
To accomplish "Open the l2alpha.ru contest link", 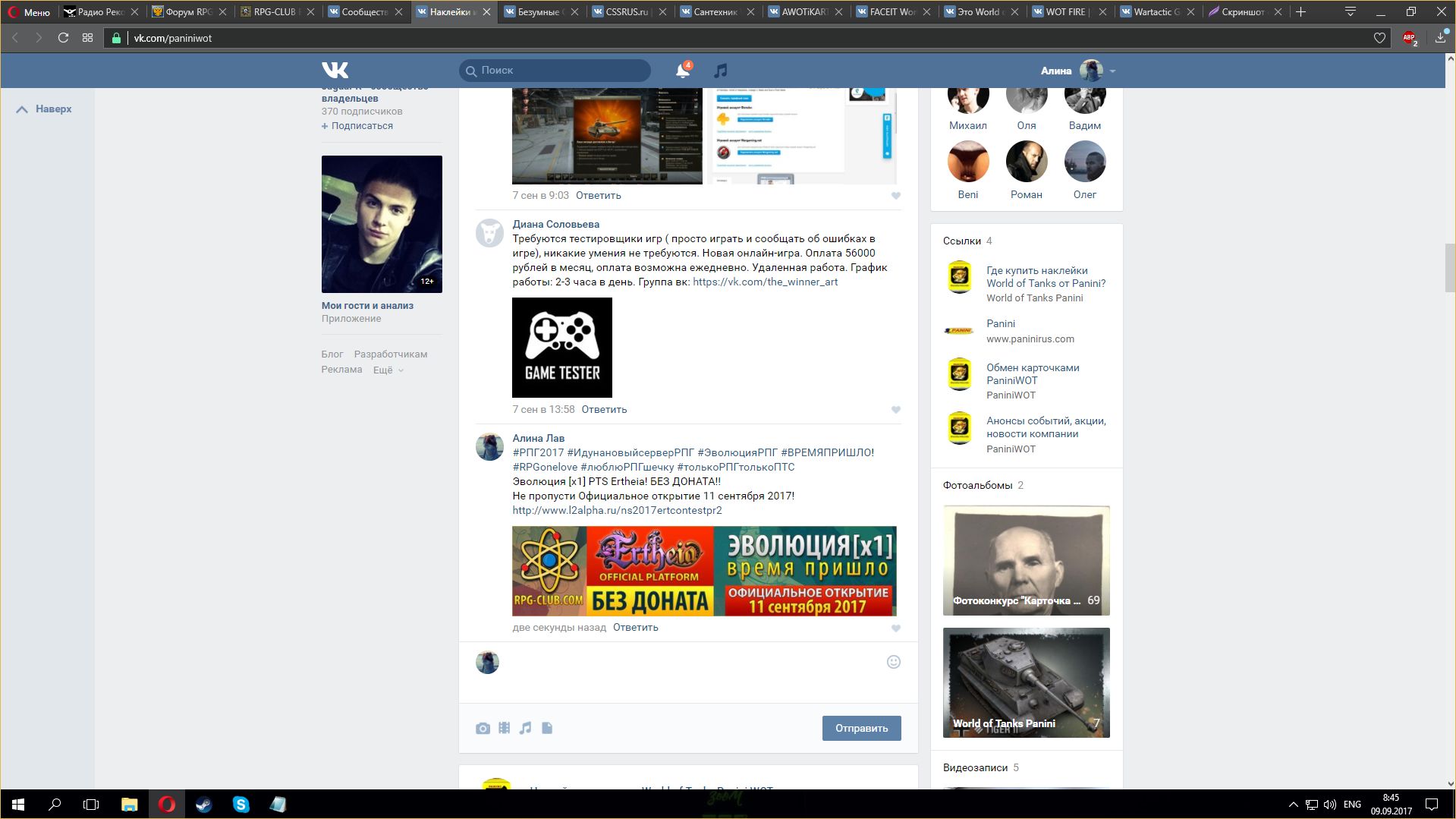I will pos(617,510).
